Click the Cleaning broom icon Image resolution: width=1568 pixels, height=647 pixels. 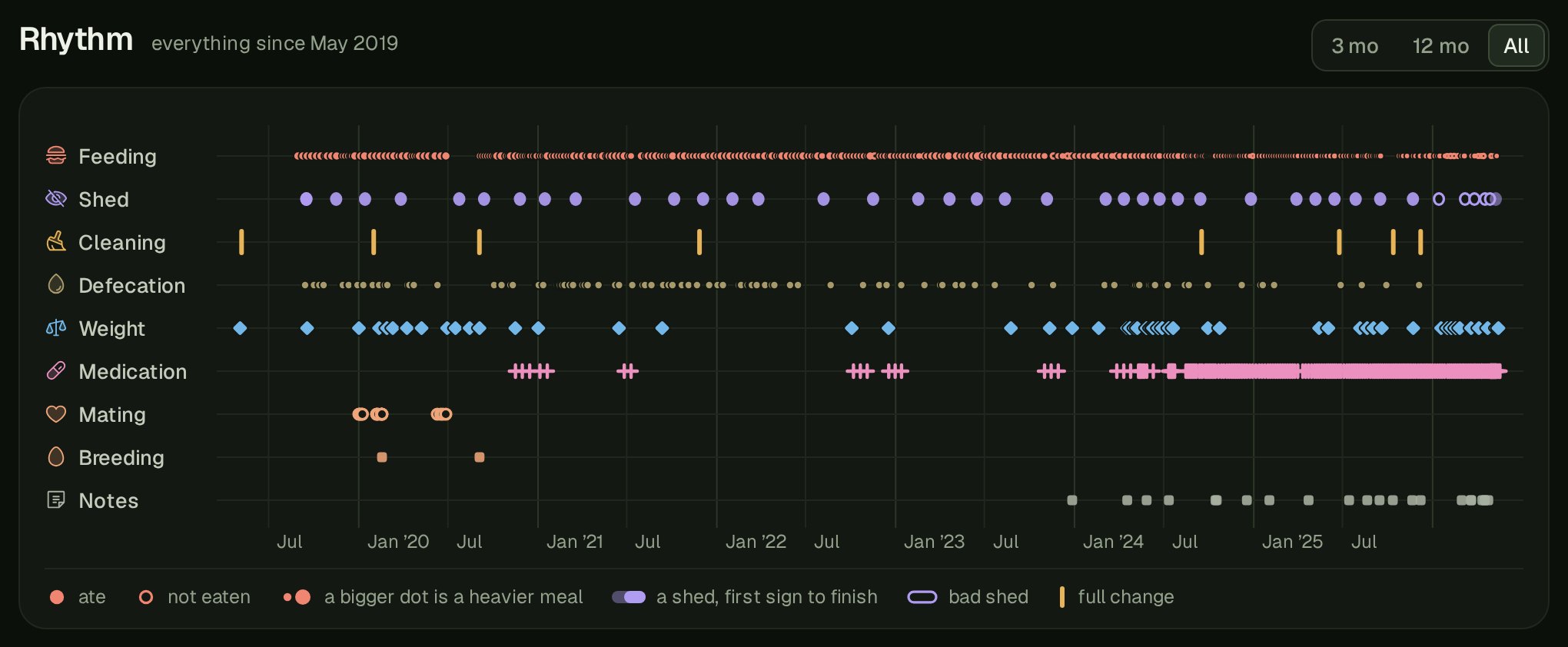click(56, 242)
